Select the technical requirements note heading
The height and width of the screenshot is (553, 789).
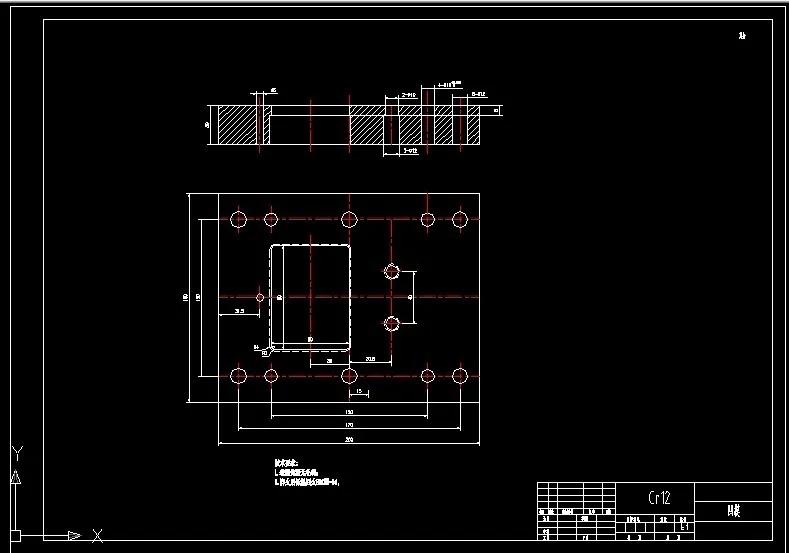(x=286, y=462)
